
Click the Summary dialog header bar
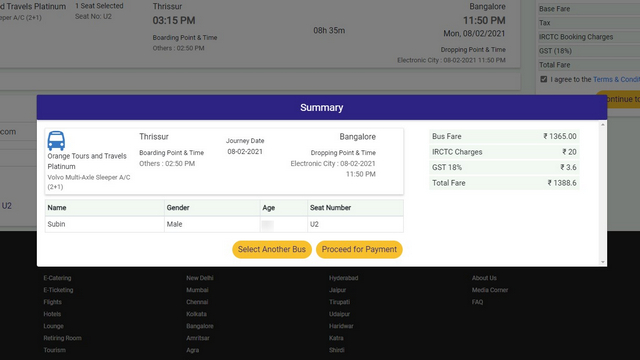point(322,107)
